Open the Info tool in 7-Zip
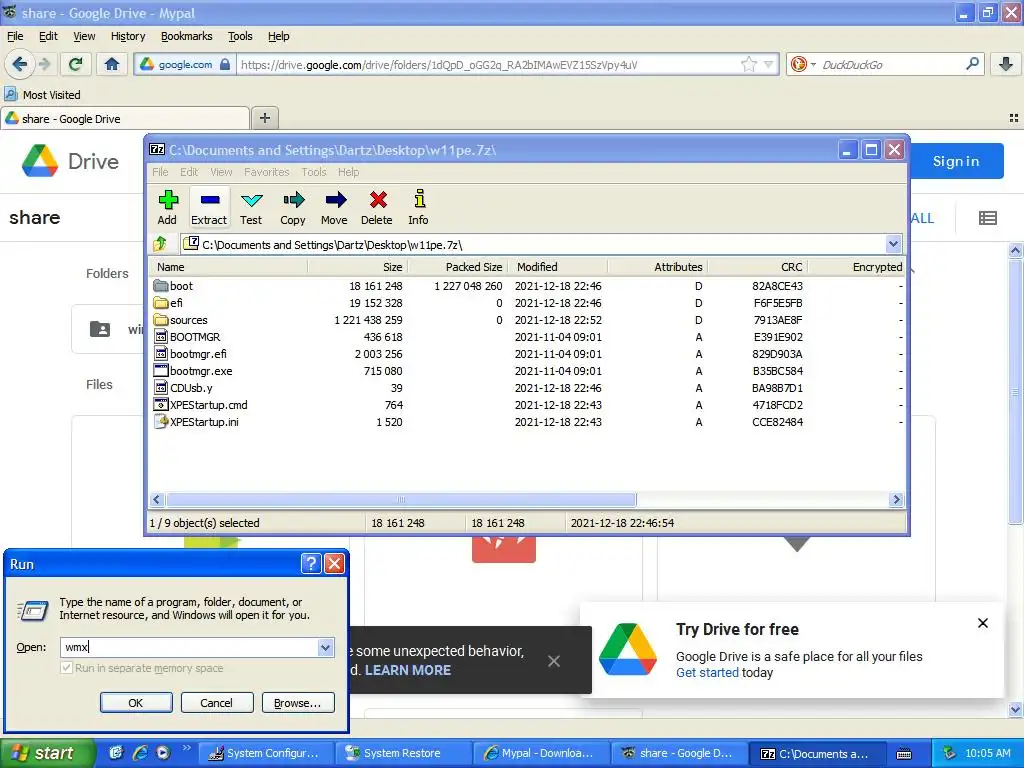Image resolution: width=1024 pixels, height=768 pixels. click(419, 208)
